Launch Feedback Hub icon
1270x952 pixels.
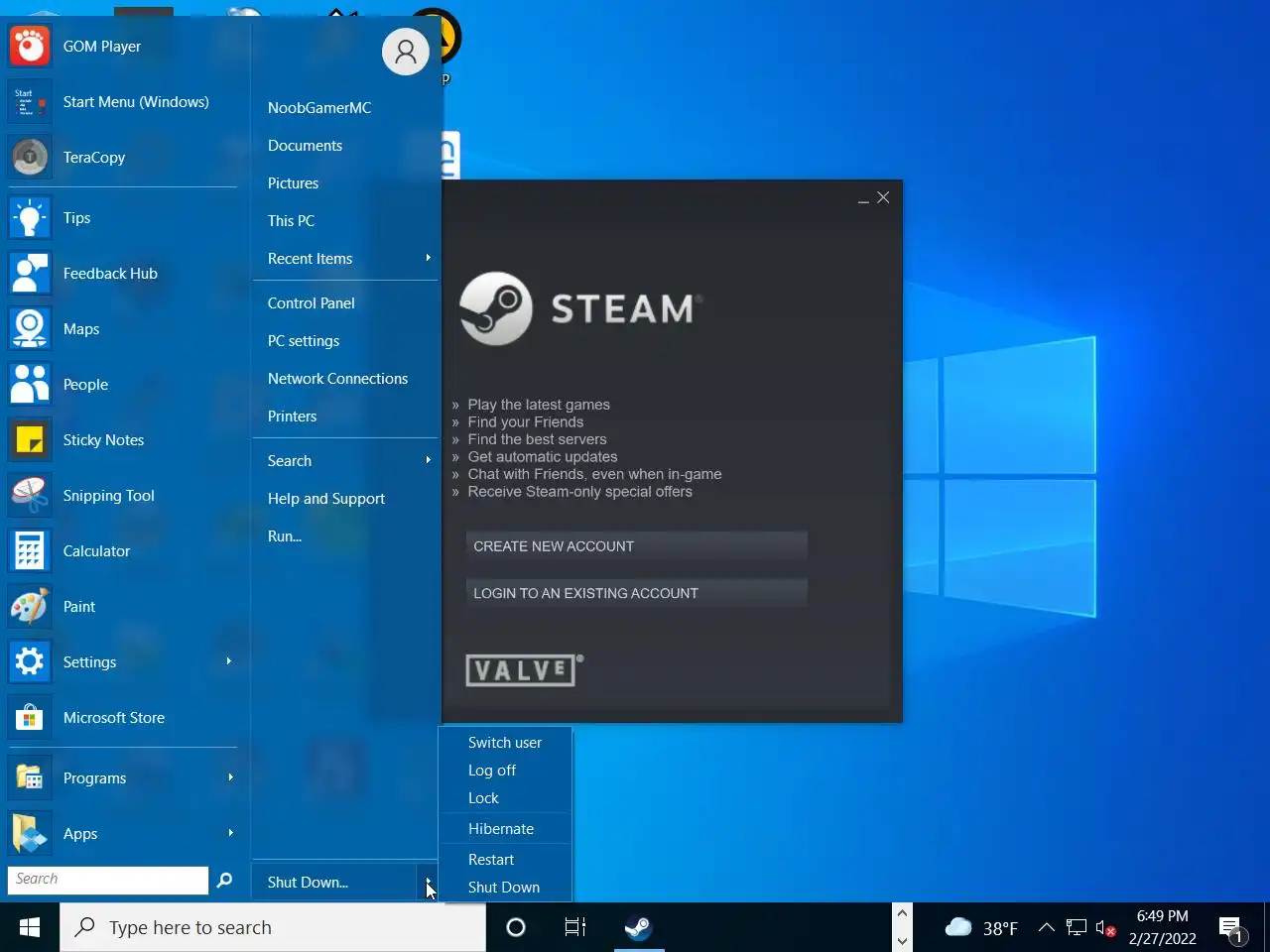click(x=30, y=273)
